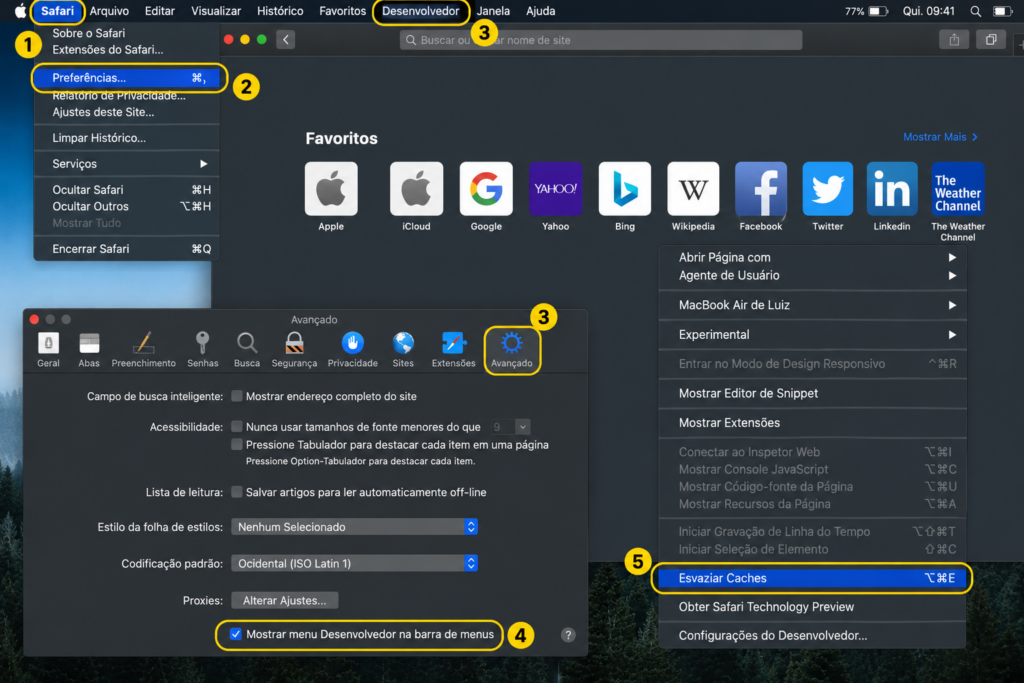1024x683 pixels.
Task: Expand the Experimental submenu
Action: pos(812,334)
